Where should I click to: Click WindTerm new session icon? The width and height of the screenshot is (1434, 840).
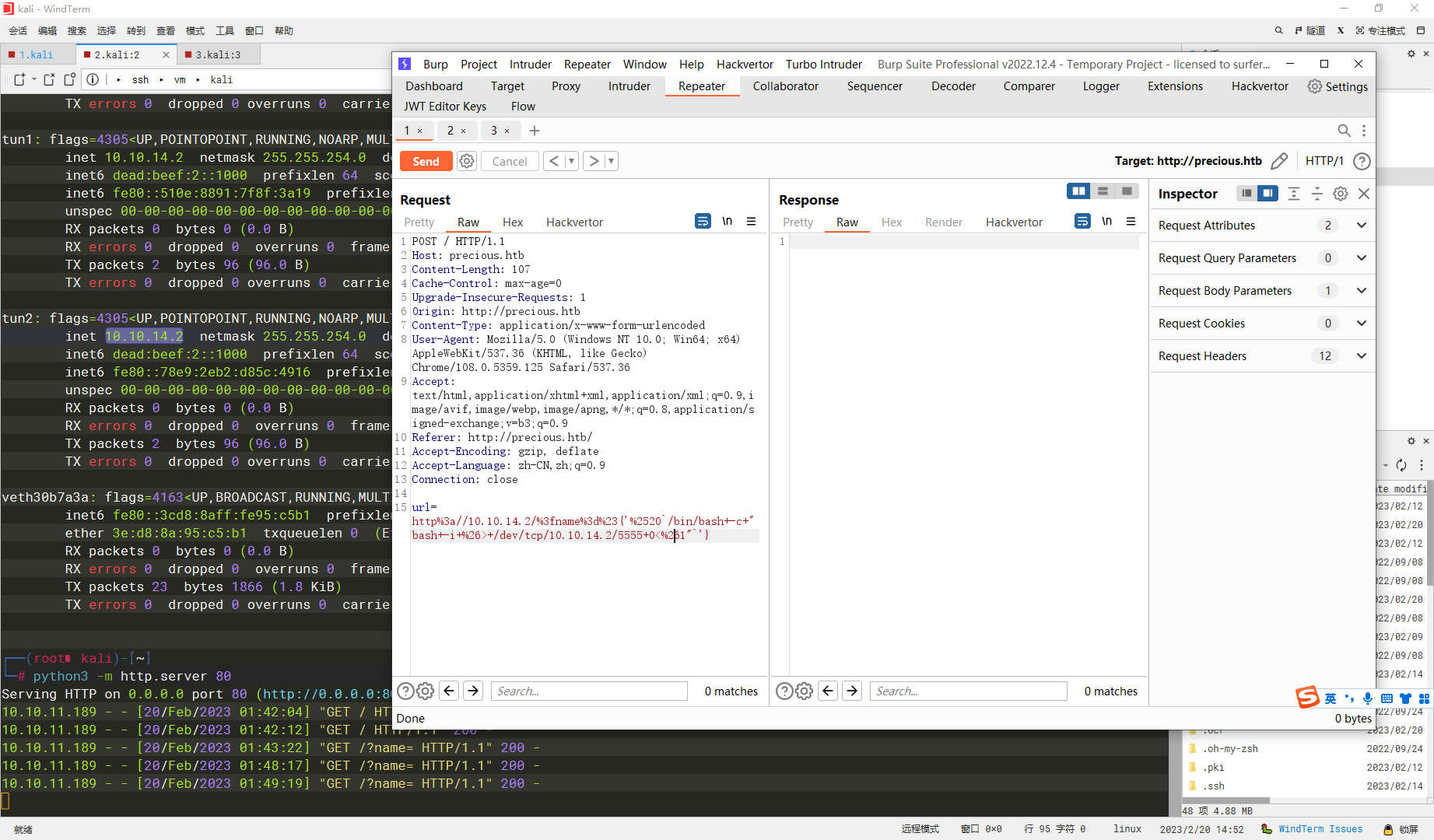pos(19,79)
